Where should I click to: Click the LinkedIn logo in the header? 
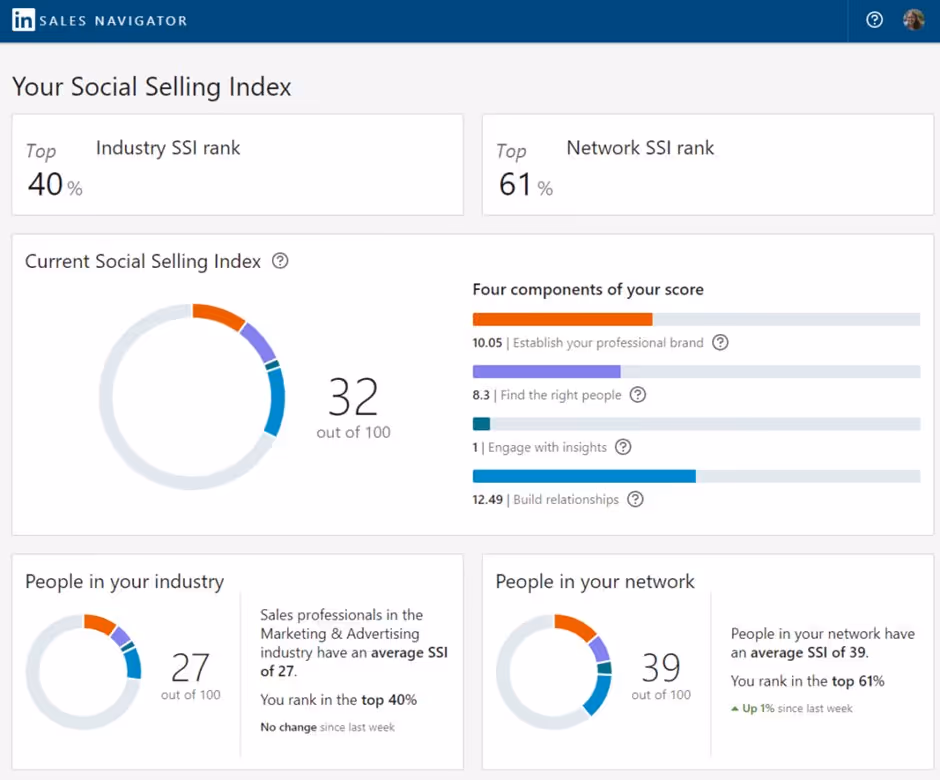click(22, 20)
